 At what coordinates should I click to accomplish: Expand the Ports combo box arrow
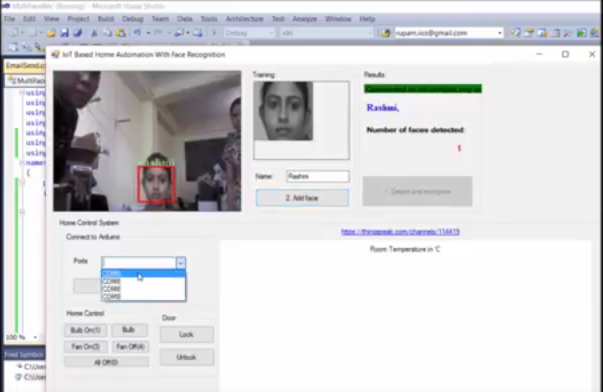click(x=180, y=263)
